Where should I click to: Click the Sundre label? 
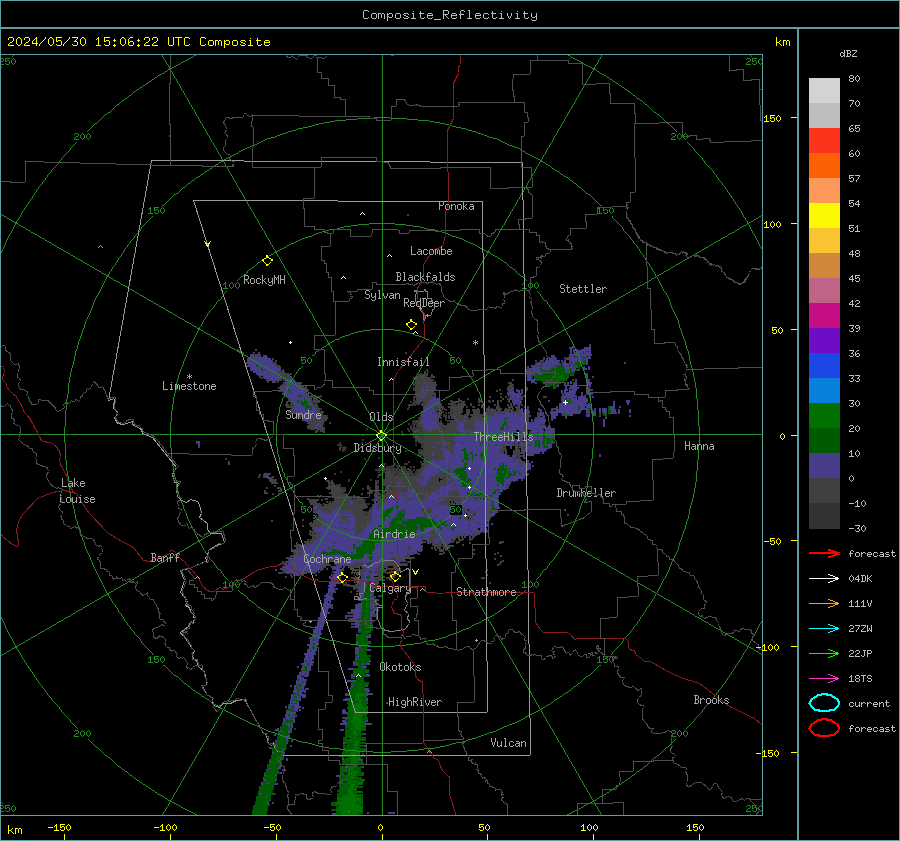[304, 415]
